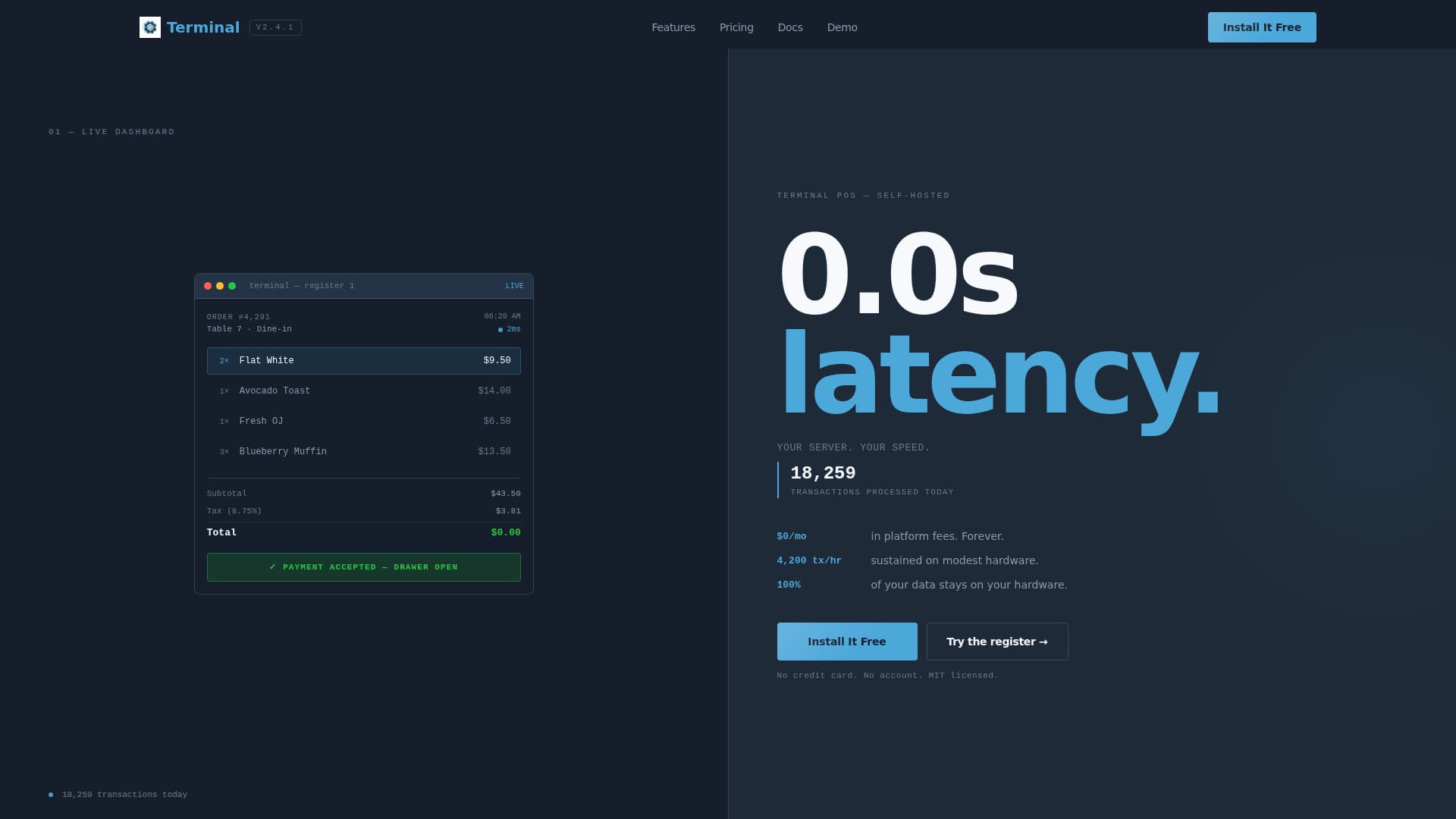
Task: Click the red dot in register window
Action: [208, 286]
